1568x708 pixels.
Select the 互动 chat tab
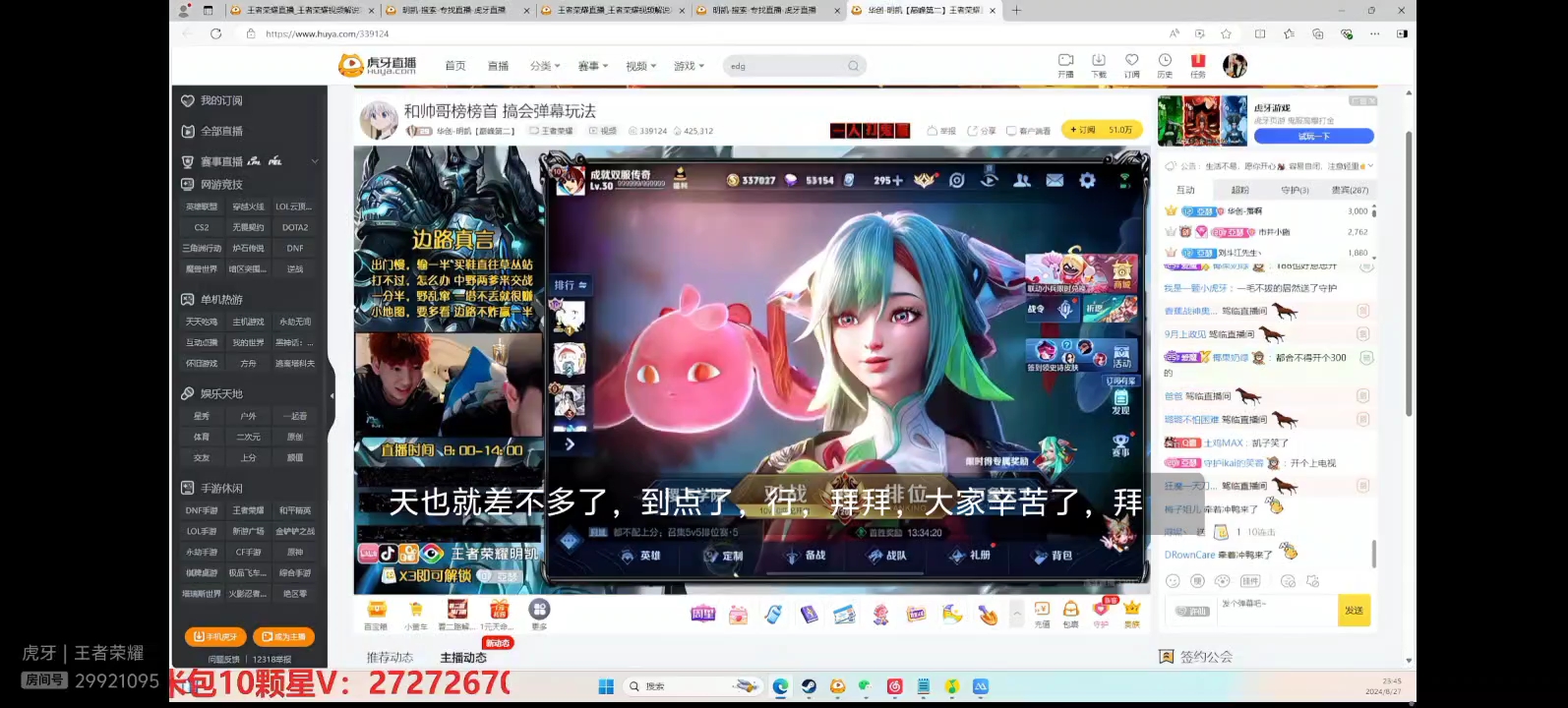pos(1185,190)
